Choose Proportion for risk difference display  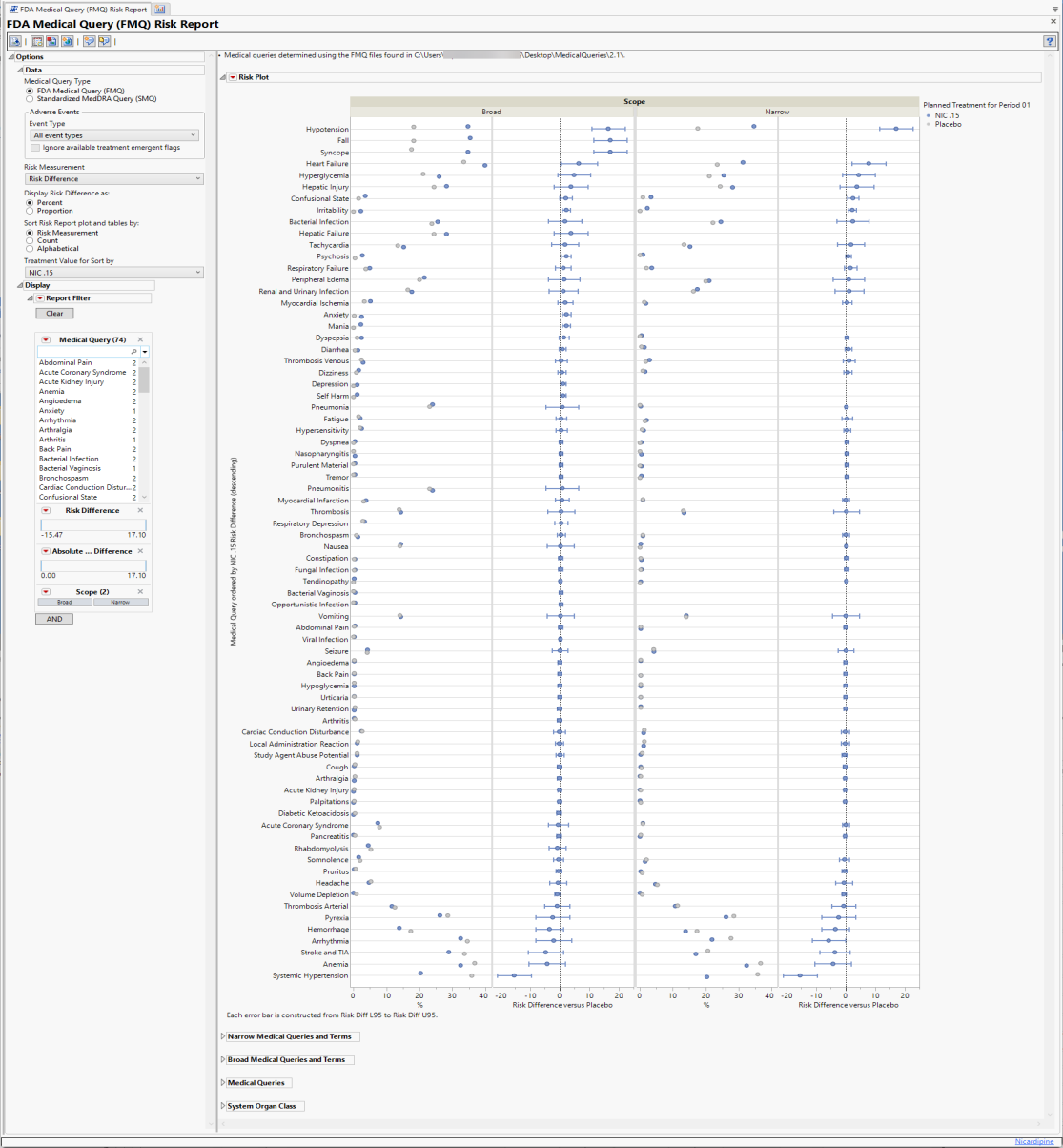click(x=29, y=211)
